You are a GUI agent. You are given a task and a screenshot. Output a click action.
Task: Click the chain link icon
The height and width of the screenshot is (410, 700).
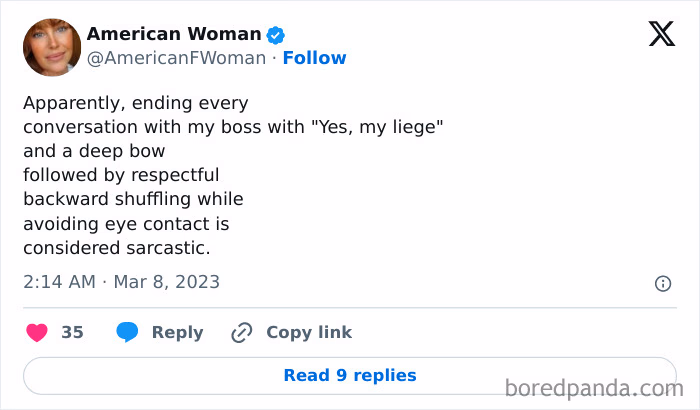tap(242, 333)
